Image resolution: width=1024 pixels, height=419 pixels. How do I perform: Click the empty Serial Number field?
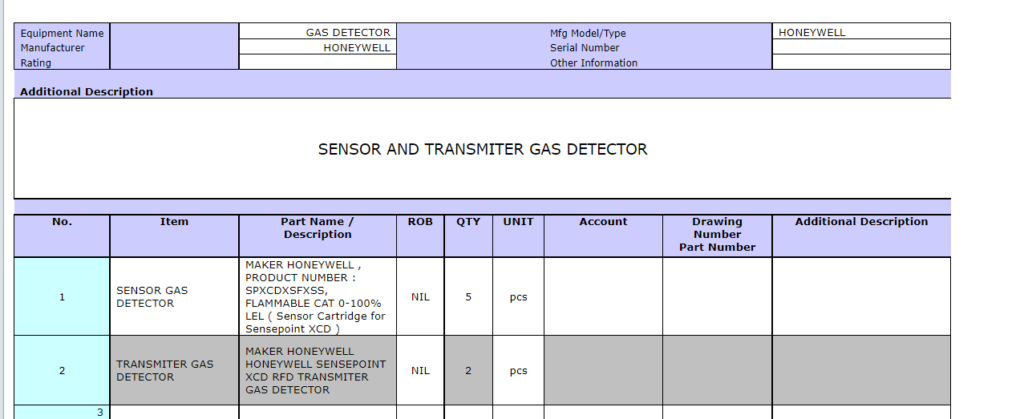pyautogui.click(x=860, y=47)
